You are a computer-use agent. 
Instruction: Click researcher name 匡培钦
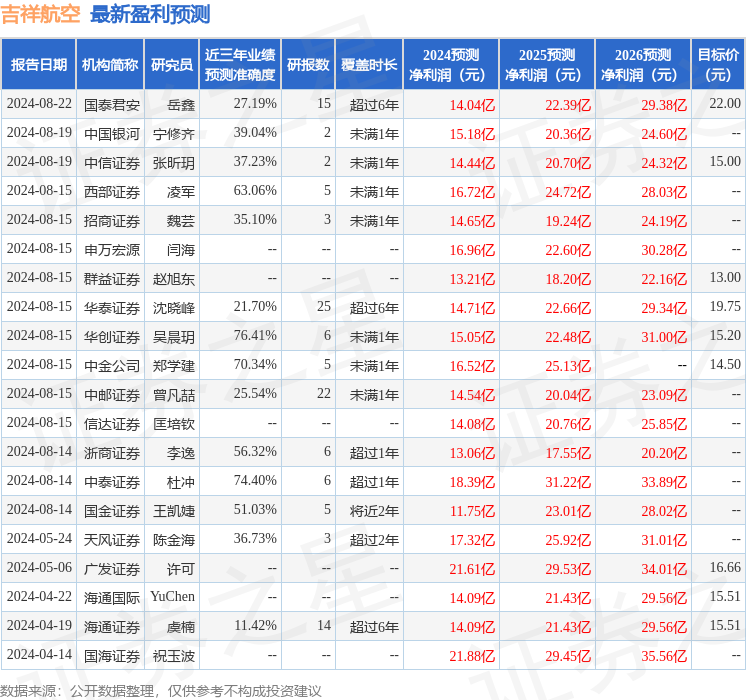(174, 424)
